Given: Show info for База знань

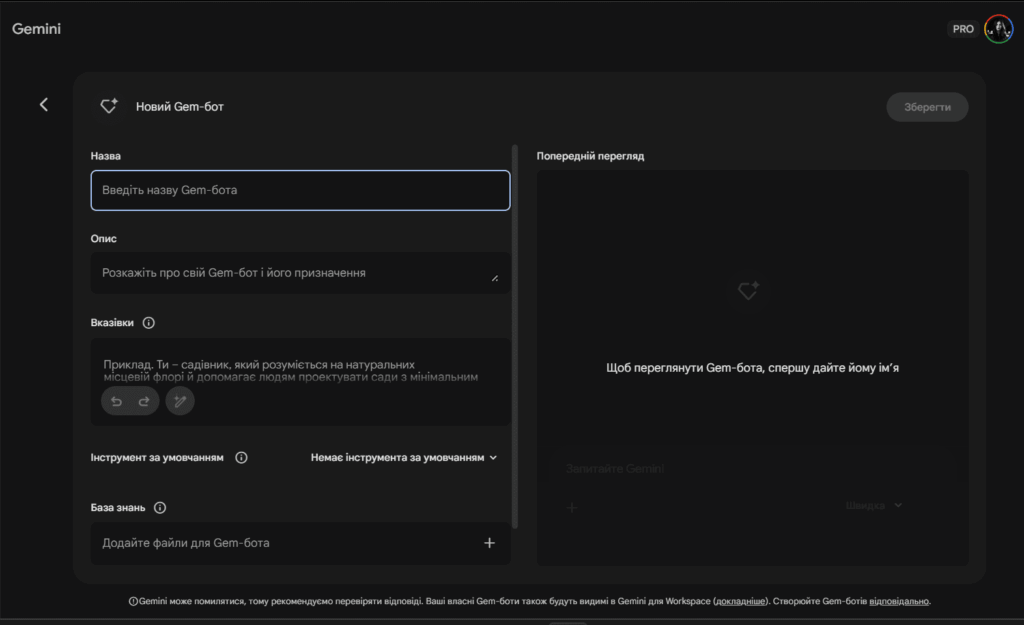Looking at the screenshot, I should pos(160,507).
